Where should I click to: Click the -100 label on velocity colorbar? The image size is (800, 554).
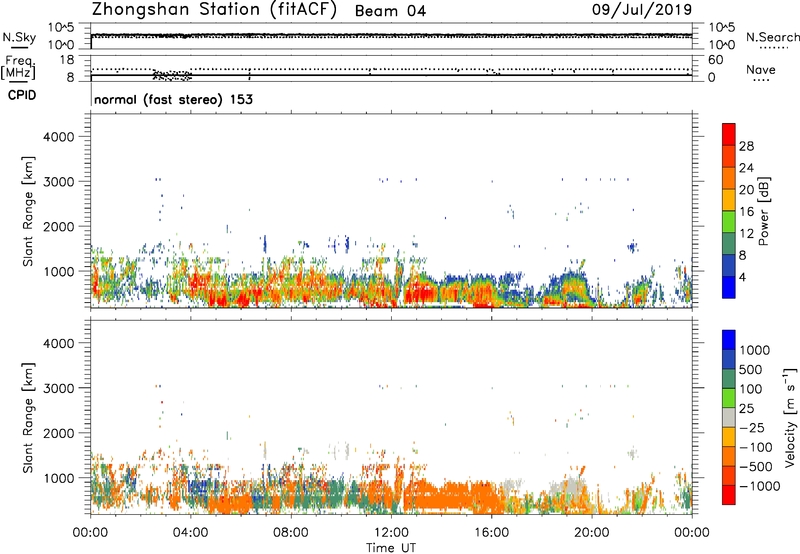click(756, 447)
